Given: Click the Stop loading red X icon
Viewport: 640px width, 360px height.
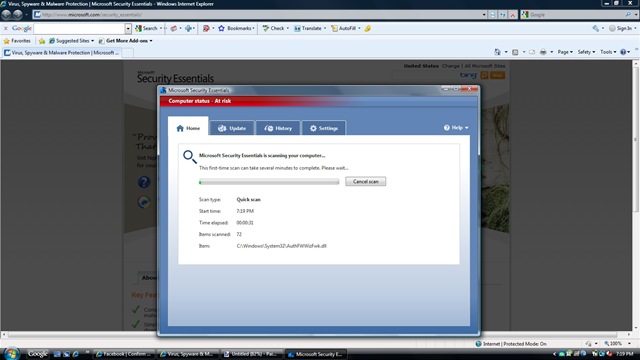Looking at the screenshot, I should point(513,15).
